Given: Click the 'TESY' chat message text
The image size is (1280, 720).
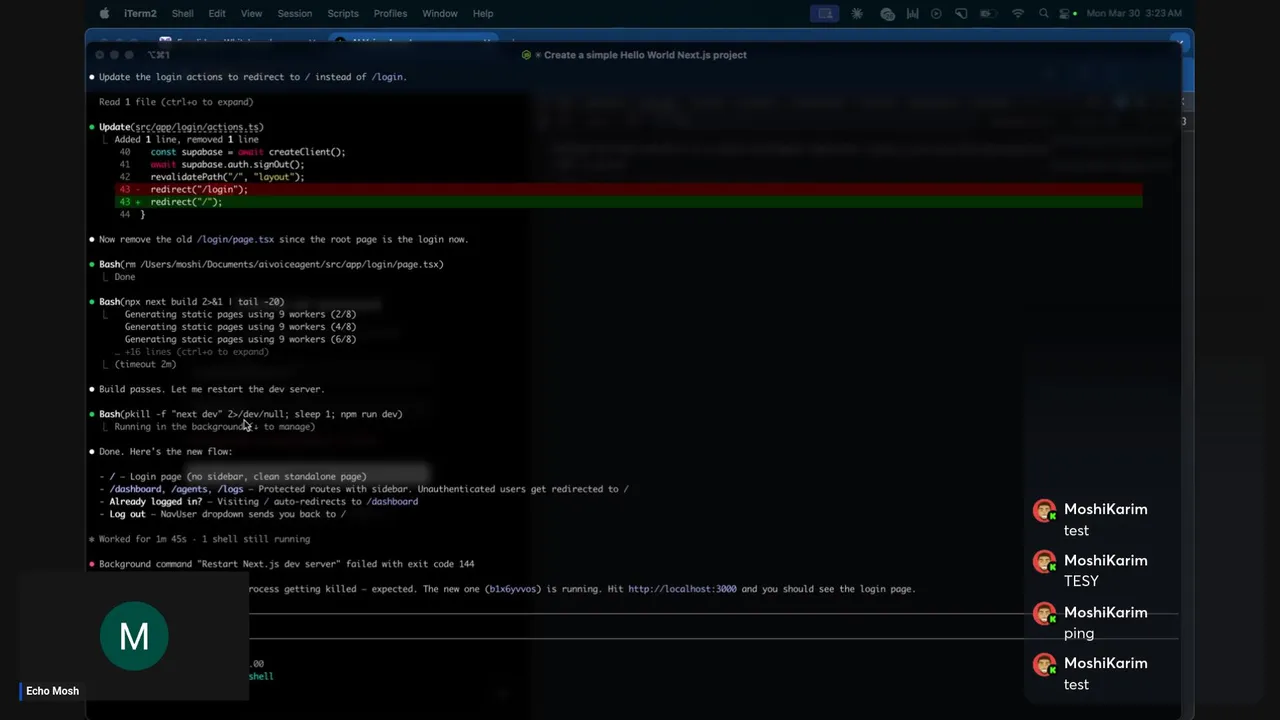Looking at the screenshot, I should click(x=1082, y=581).
